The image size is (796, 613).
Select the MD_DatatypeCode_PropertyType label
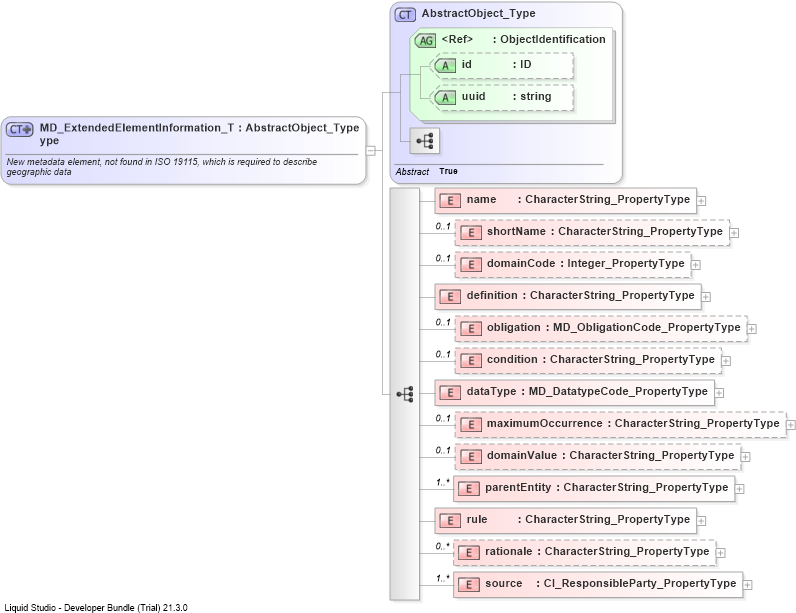[x=618, y=391]
